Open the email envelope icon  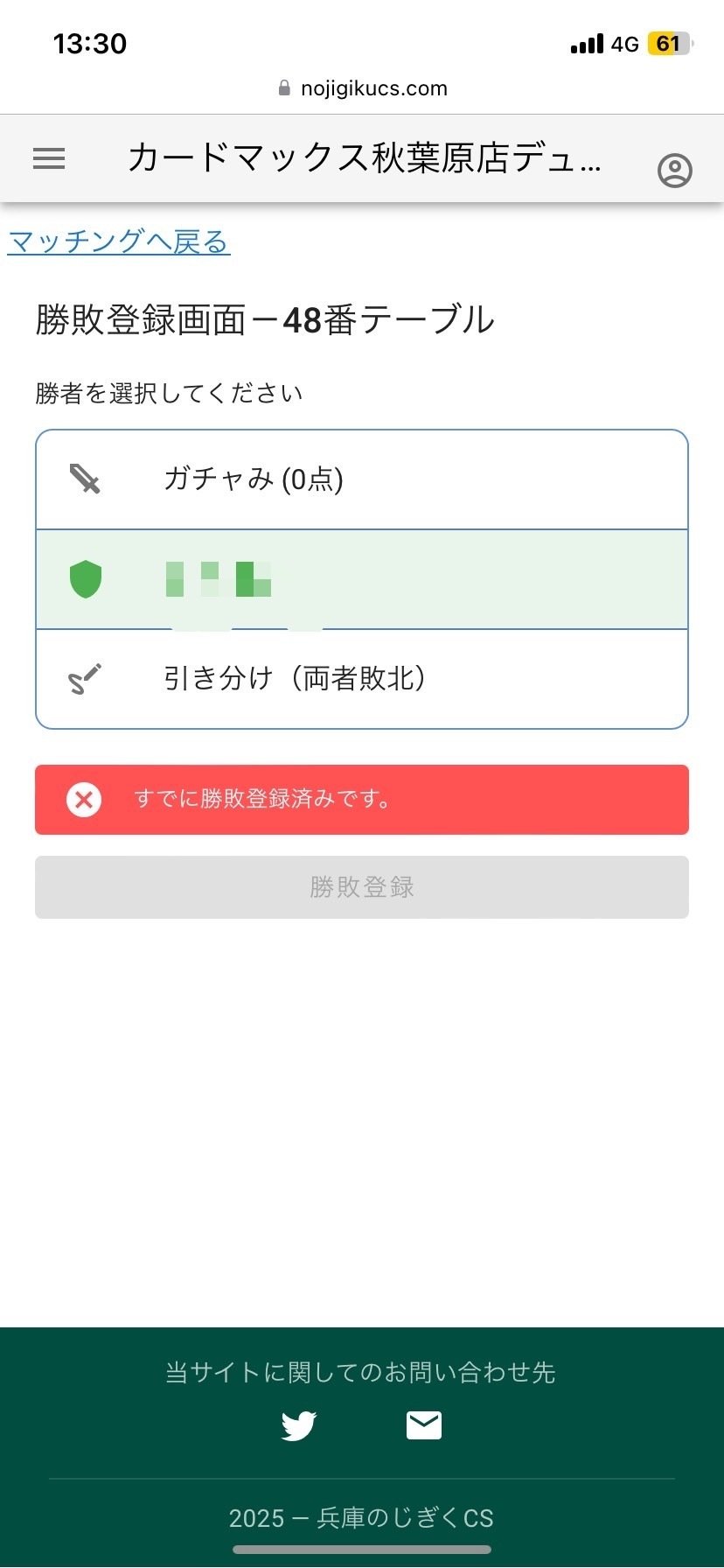click(424, 1425)
